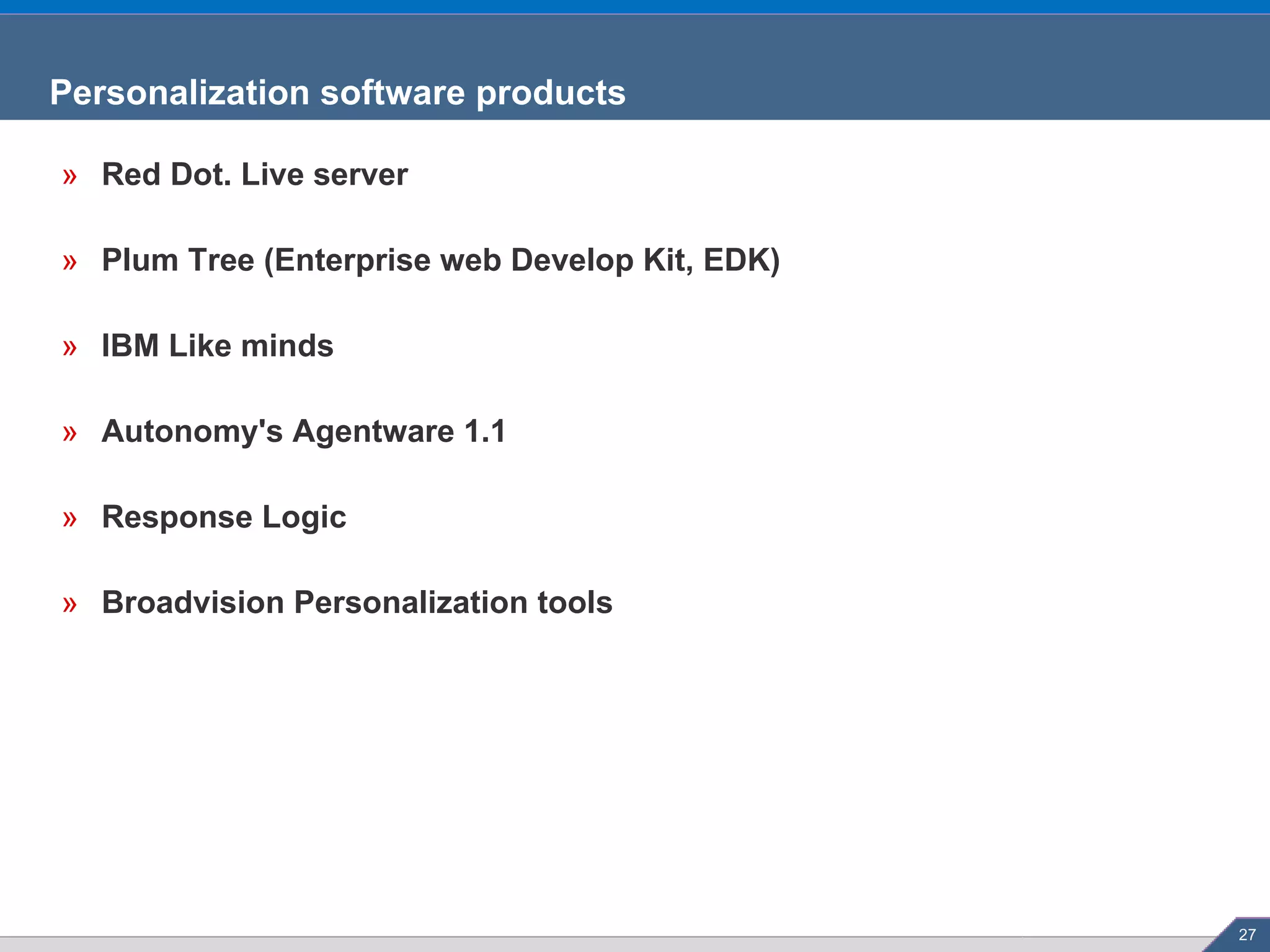Viewport: 1270px width, 952px height.
Task: Select 'Plum Tree (Enterprise web Develop Kit, EDK)' line
Action: coord(441,260)
